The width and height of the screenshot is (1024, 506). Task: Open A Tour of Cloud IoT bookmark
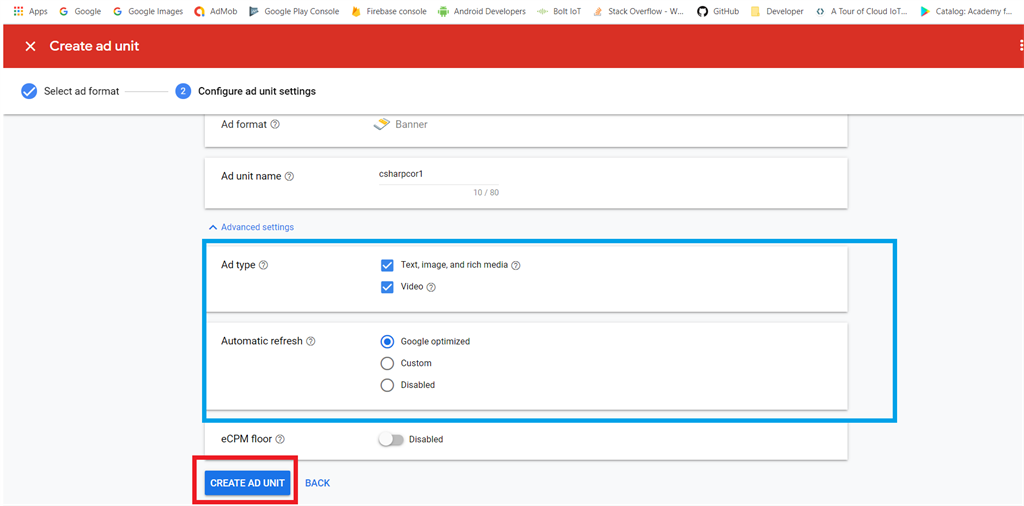(861, 11)
